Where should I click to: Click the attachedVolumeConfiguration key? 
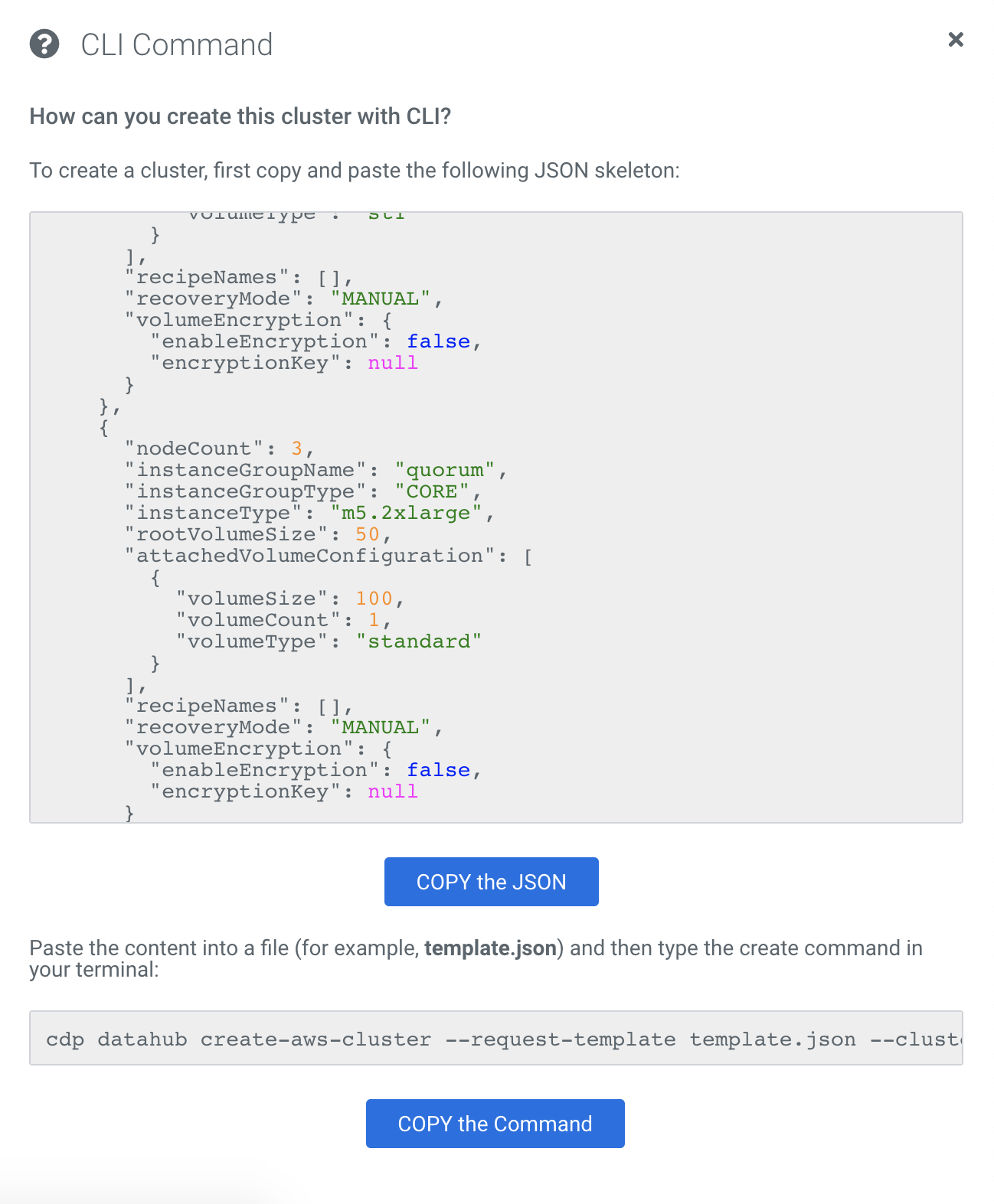point(309,556)
